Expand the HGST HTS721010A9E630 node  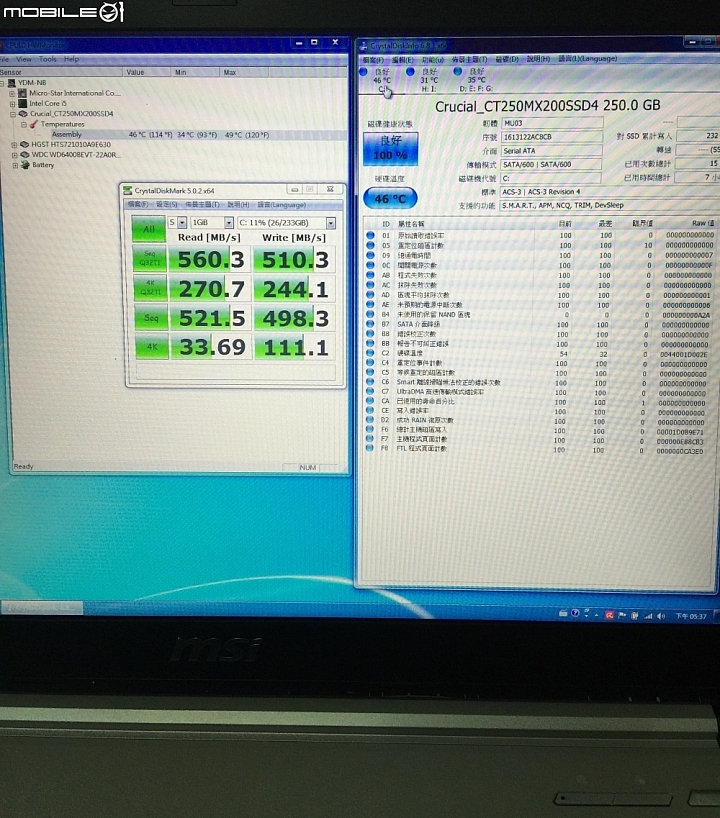(x=14, y=145)
